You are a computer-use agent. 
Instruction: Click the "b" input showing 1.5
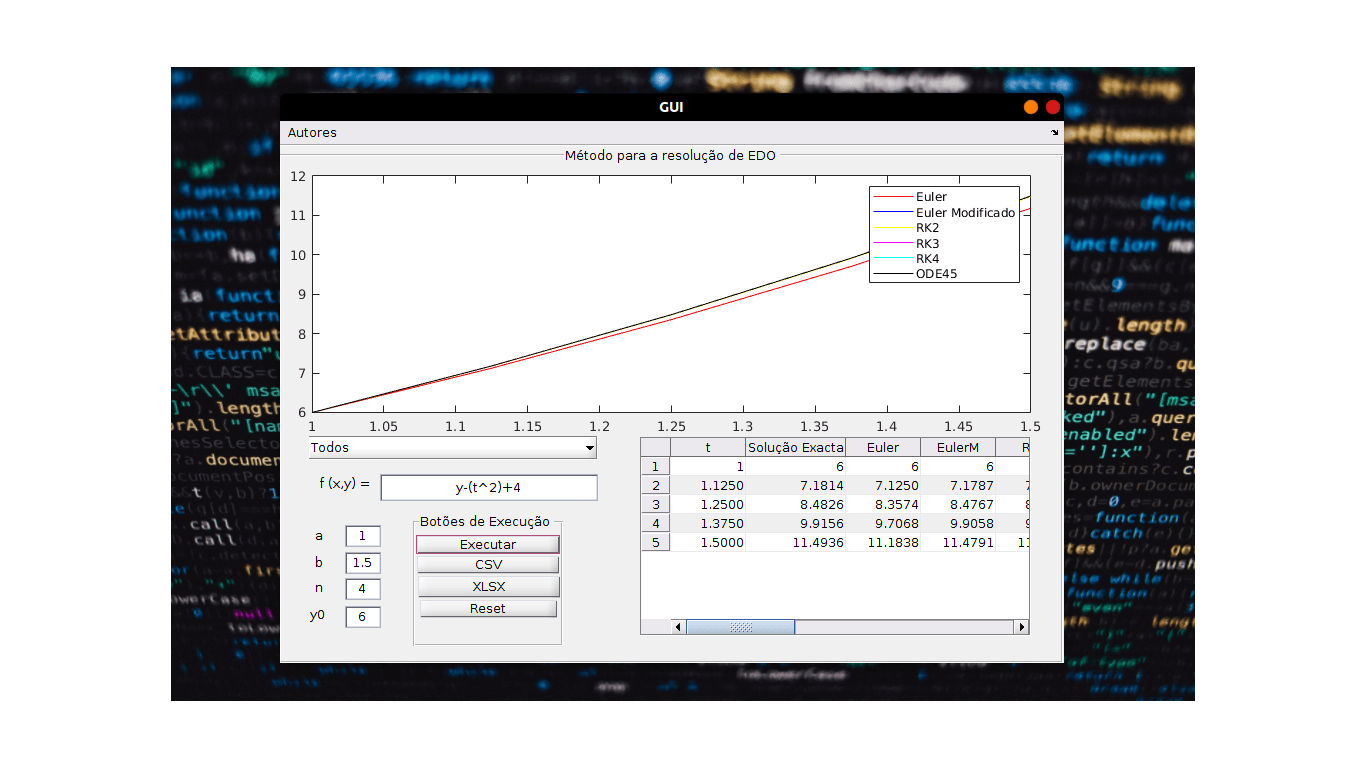(364, 563)
